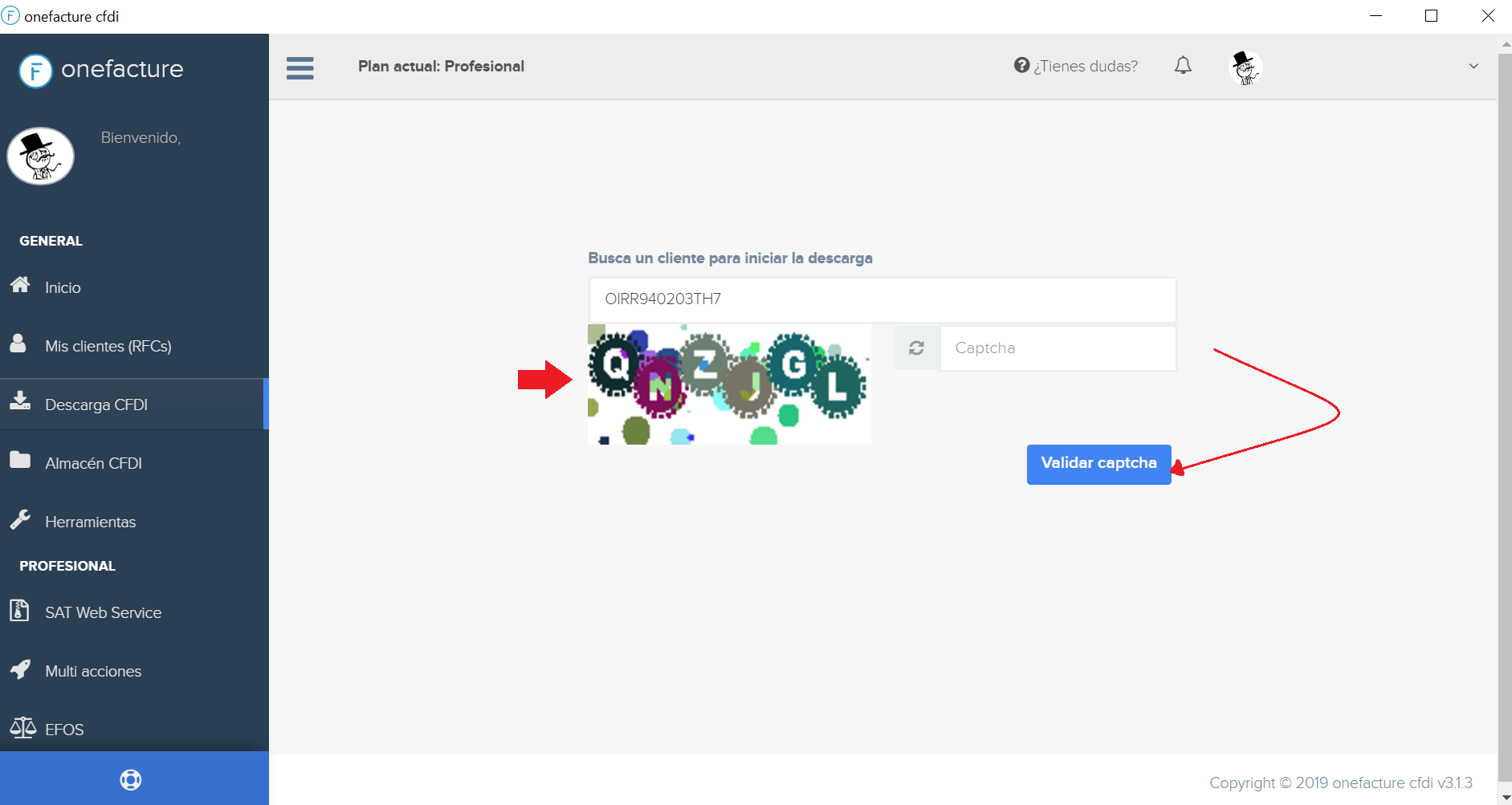This screenshot has height=805, width=1512.
Task: Select the Mis clientes (RFCs) person icon
Action: 20,345
